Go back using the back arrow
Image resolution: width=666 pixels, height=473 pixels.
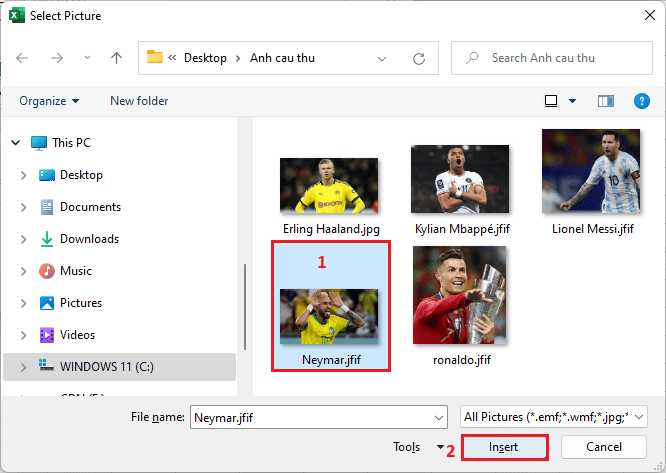click(x=22, y=58)
